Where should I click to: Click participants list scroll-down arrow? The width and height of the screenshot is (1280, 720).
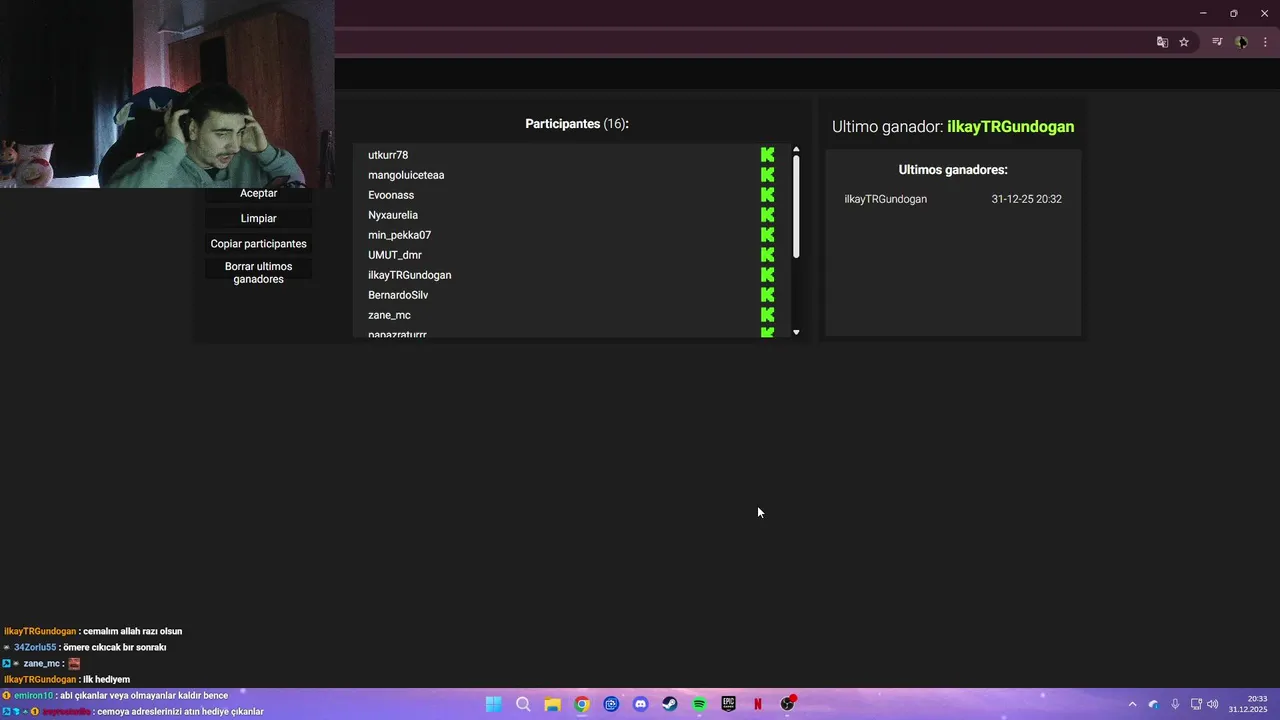click(796, 332)
